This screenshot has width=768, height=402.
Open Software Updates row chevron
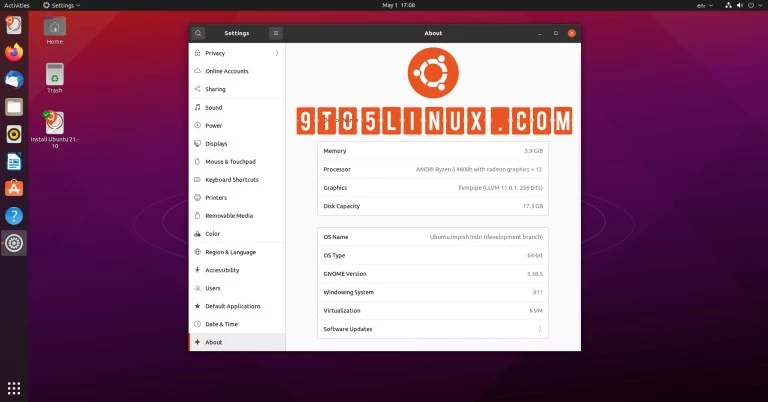click(x=539, y=329)
